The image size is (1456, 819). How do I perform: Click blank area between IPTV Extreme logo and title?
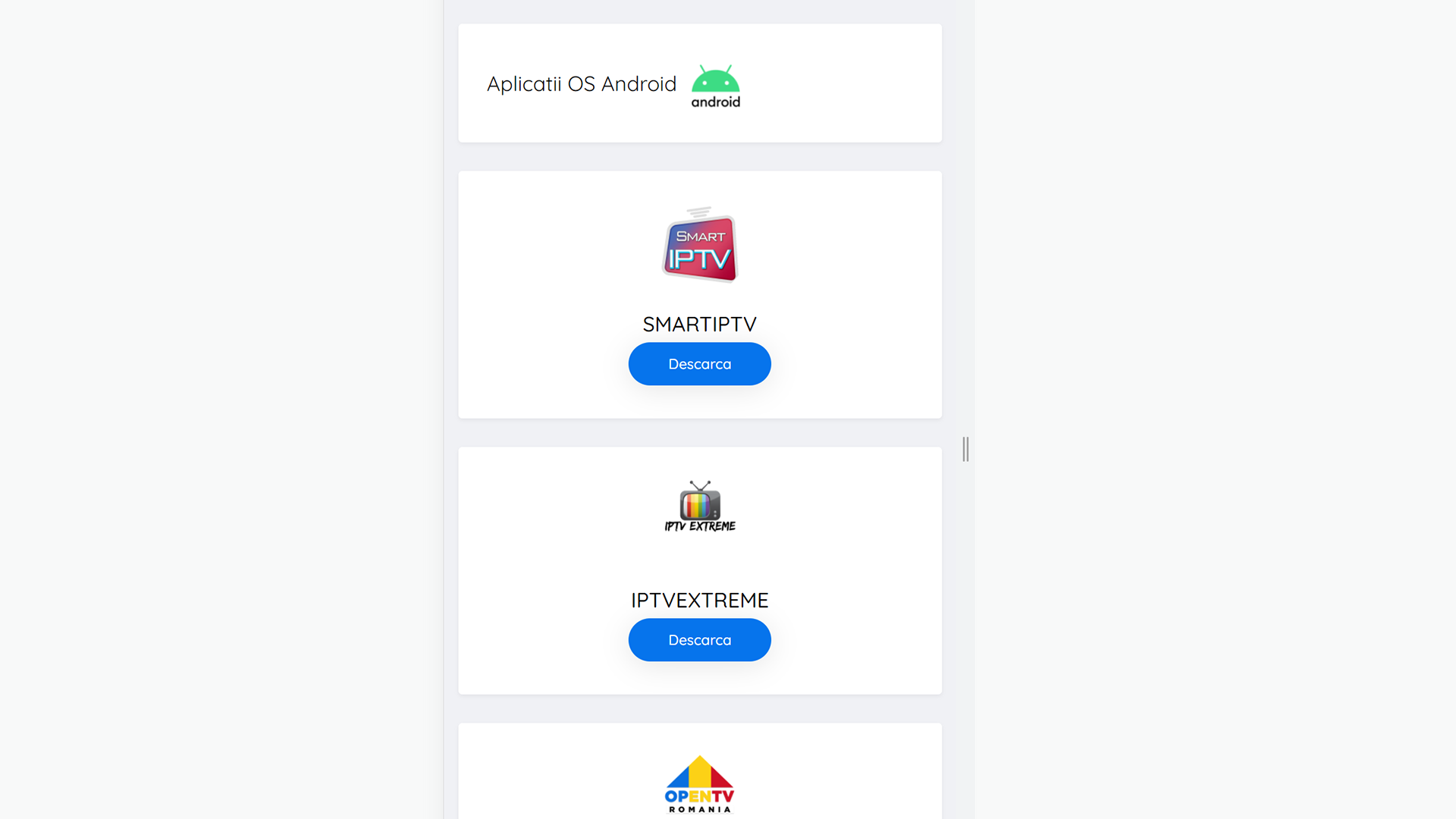point(699,561)
